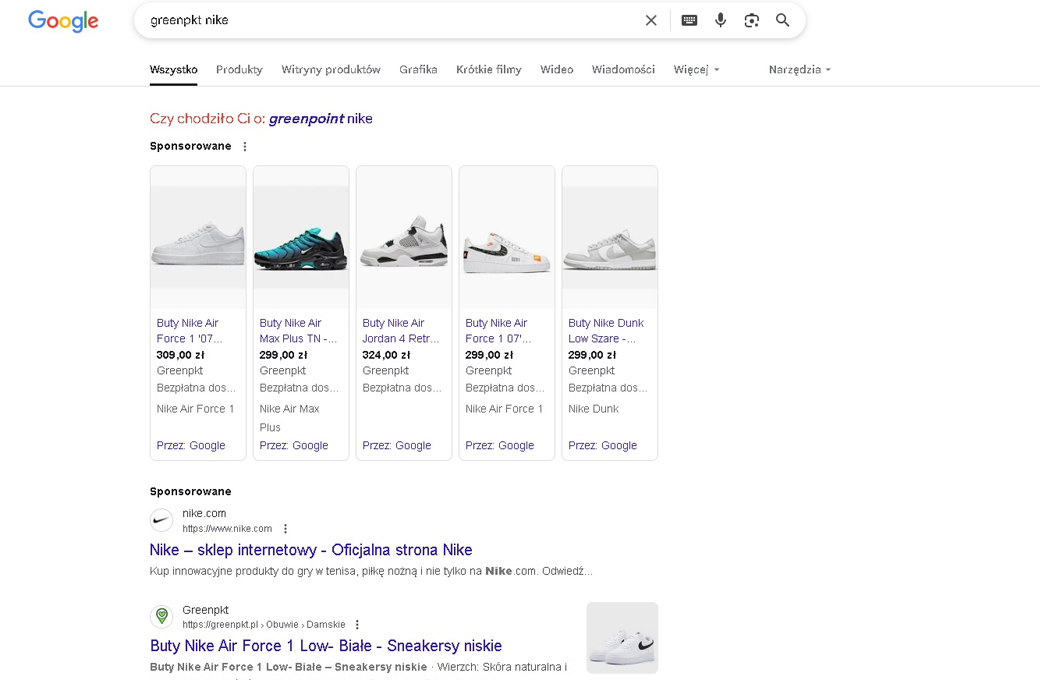Screen dimensions: 1040x680
Task: Click the Nike Dunk category text
Action: click(x=594, y=409)
